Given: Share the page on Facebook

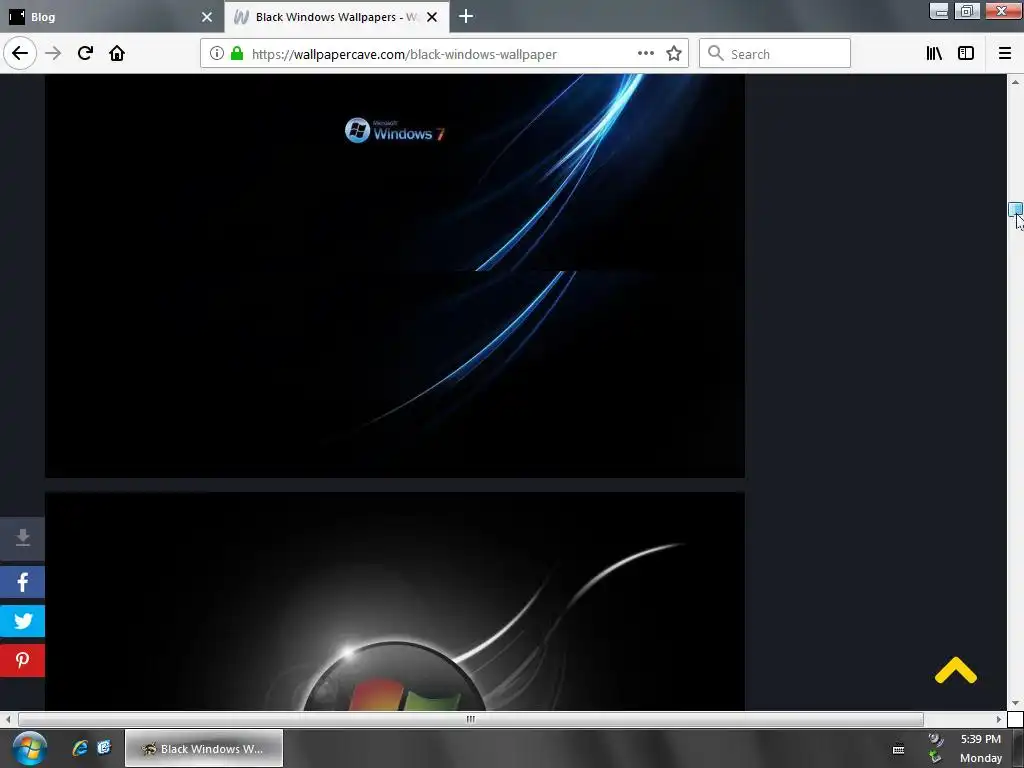Looking at the screenshot, I should pyautogui.click(x=22, y=582).
